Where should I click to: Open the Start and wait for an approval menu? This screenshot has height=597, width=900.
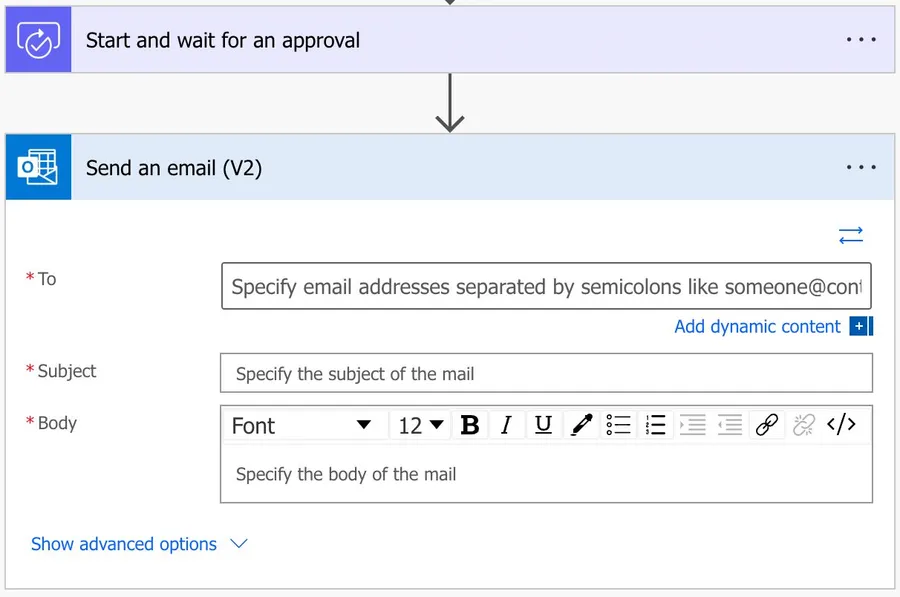tap(861, 40)
